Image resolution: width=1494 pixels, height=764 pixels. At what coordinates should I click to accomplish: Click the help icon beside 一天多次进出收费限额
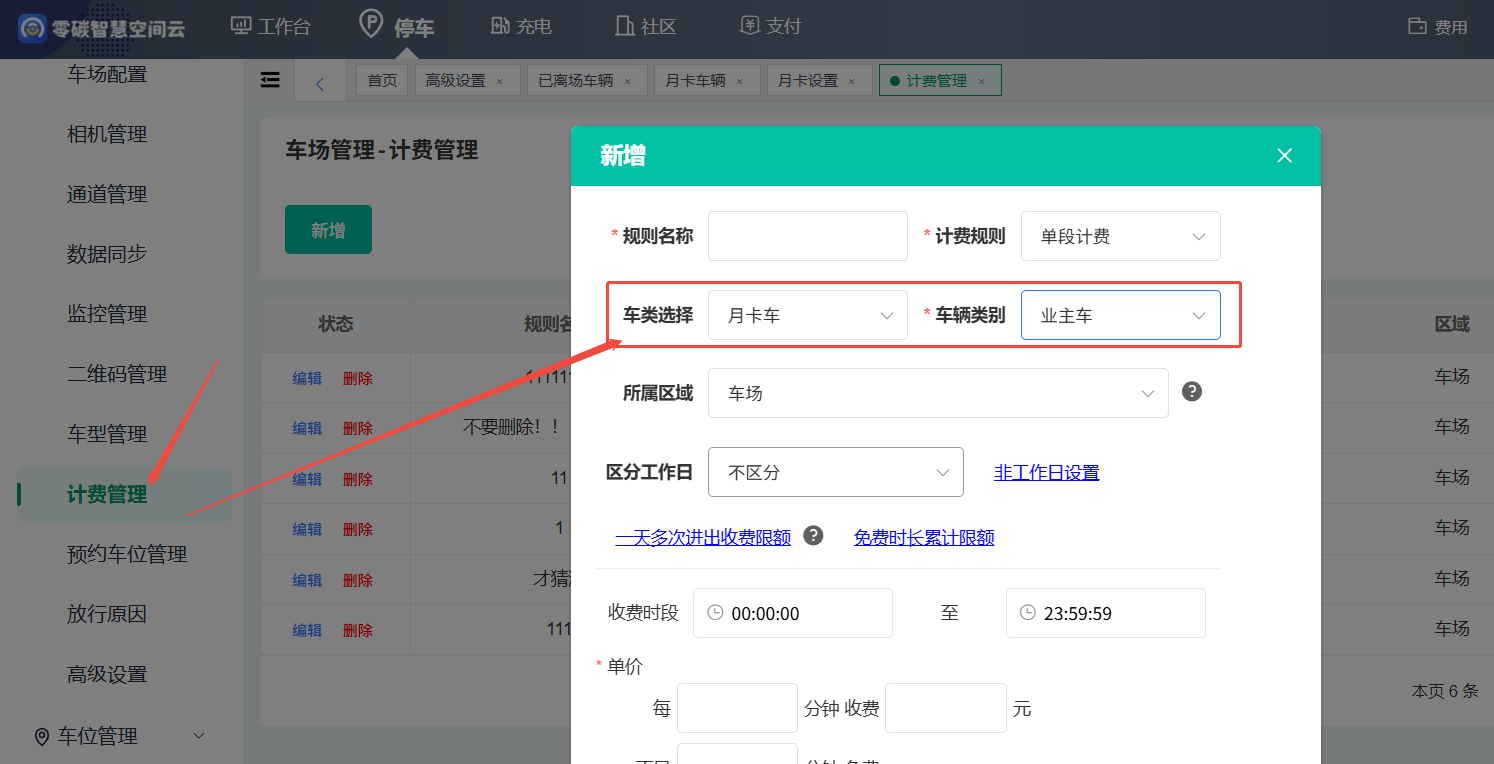click(814, 536)
